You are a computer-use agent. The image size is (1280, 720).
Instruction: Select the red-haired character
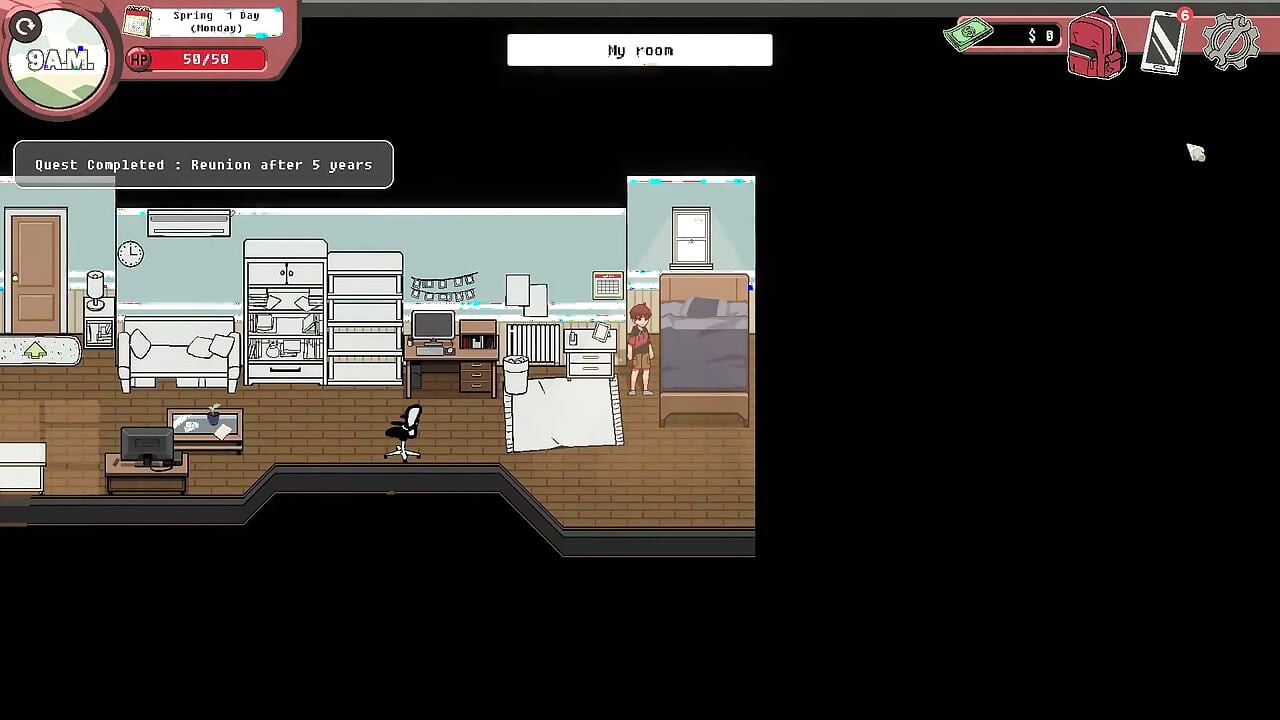tap(640, 349)
